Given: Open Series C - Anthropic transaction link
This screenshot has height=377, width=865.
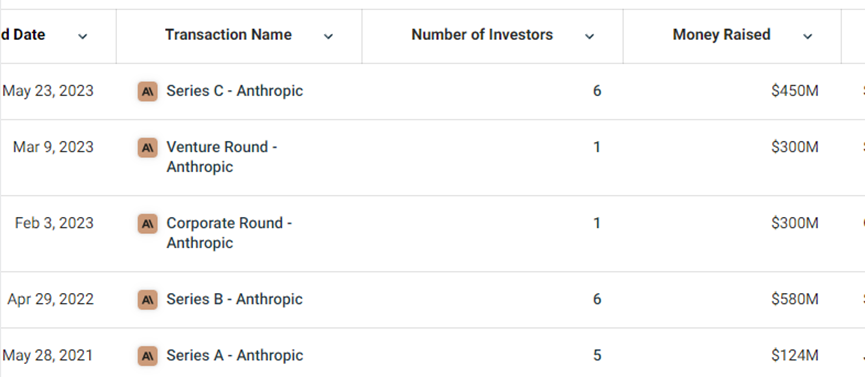Looking at the screenshot, I should pos(234,91).
